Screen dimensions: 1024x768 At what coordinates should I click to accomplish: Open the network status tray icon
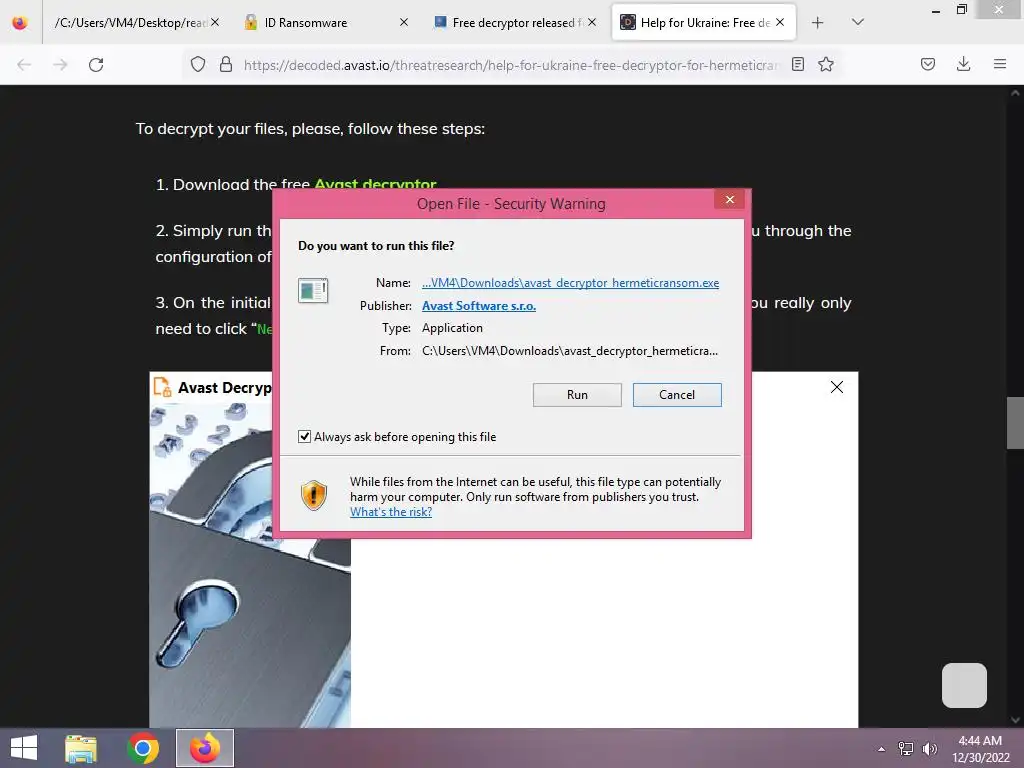(905, 749)
